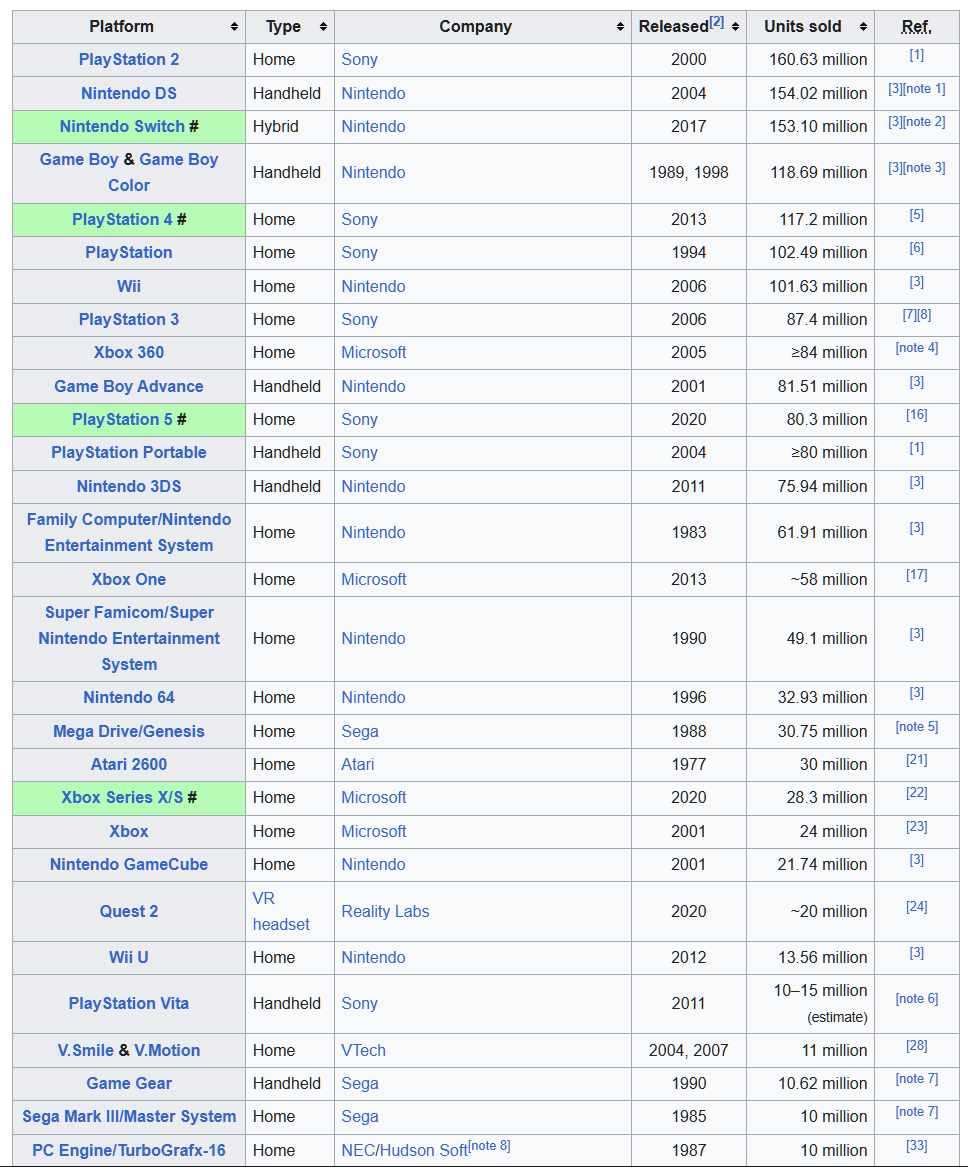This screenshot has width=968, height=1167.
Task: Open Sega Mark III/Master System link
Action: 129,1116
